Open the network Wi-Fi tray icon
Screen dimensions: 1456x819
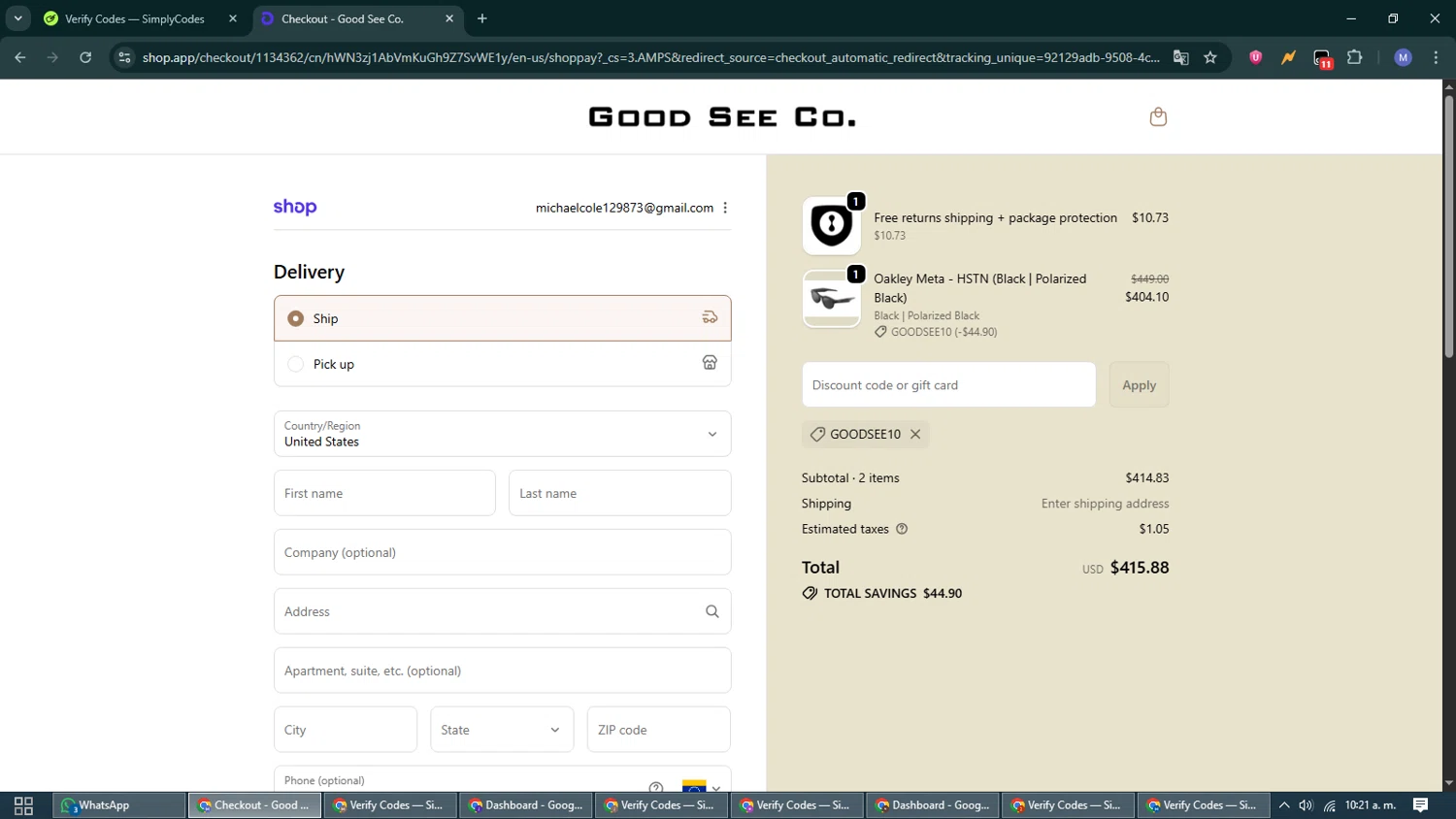tap(1330, 805)
